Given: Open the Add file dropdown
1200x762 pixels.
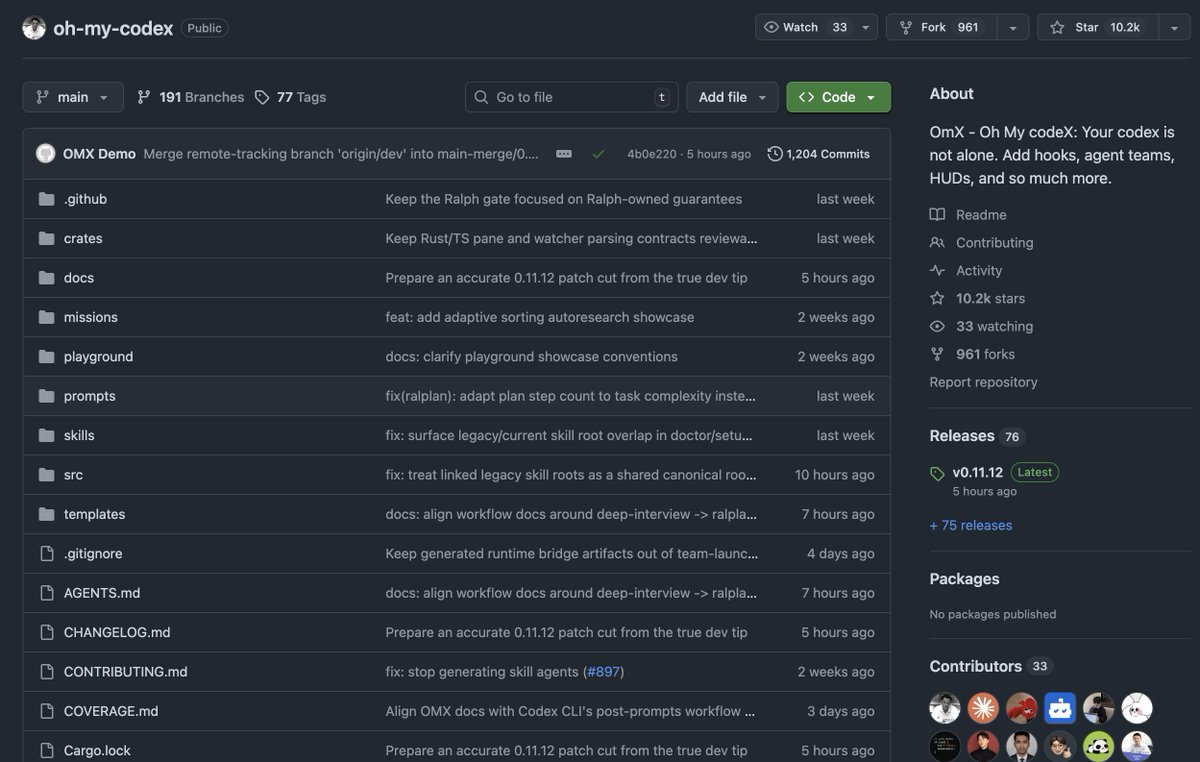Looking at the screenshot, I should [x=733, y=97].
